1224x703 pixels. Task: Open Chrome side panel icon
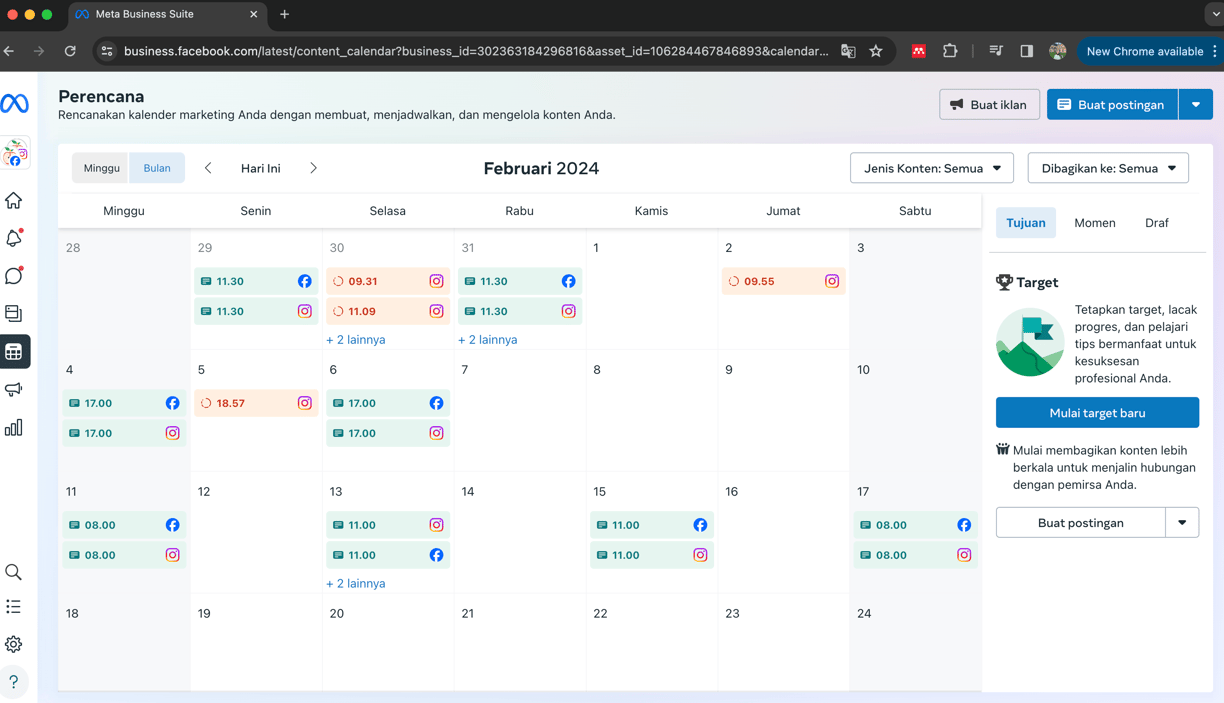(x=1026, y=51)
